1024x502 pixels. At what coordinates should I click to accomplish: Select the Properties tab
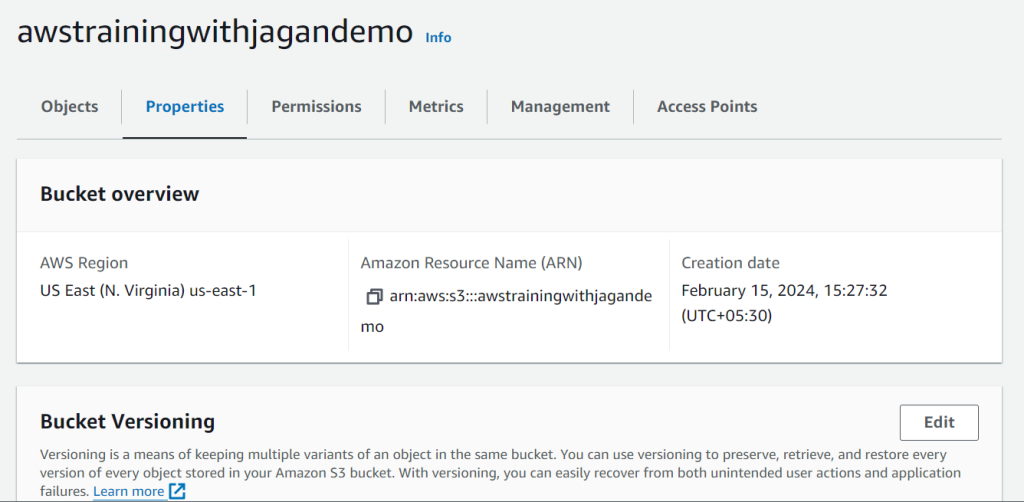[x=185, y=106]
